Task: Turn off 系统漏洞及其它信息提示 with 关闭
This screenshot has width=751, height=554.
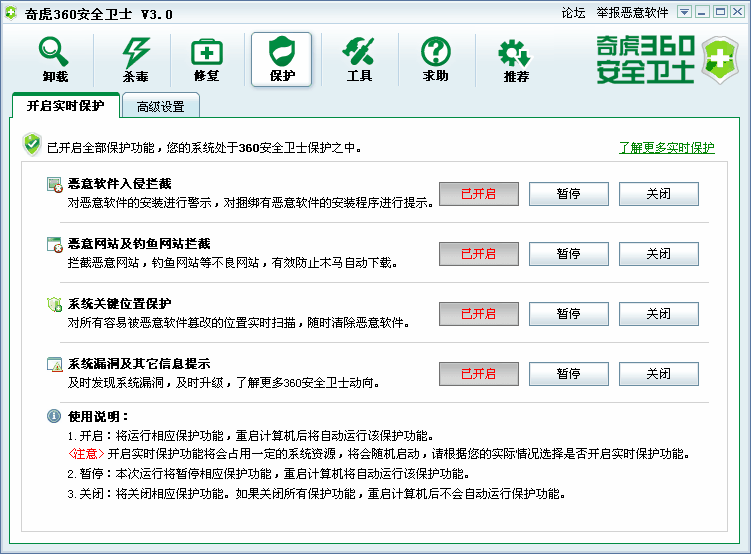Action: pyautogui.click(x=659, y=373)
